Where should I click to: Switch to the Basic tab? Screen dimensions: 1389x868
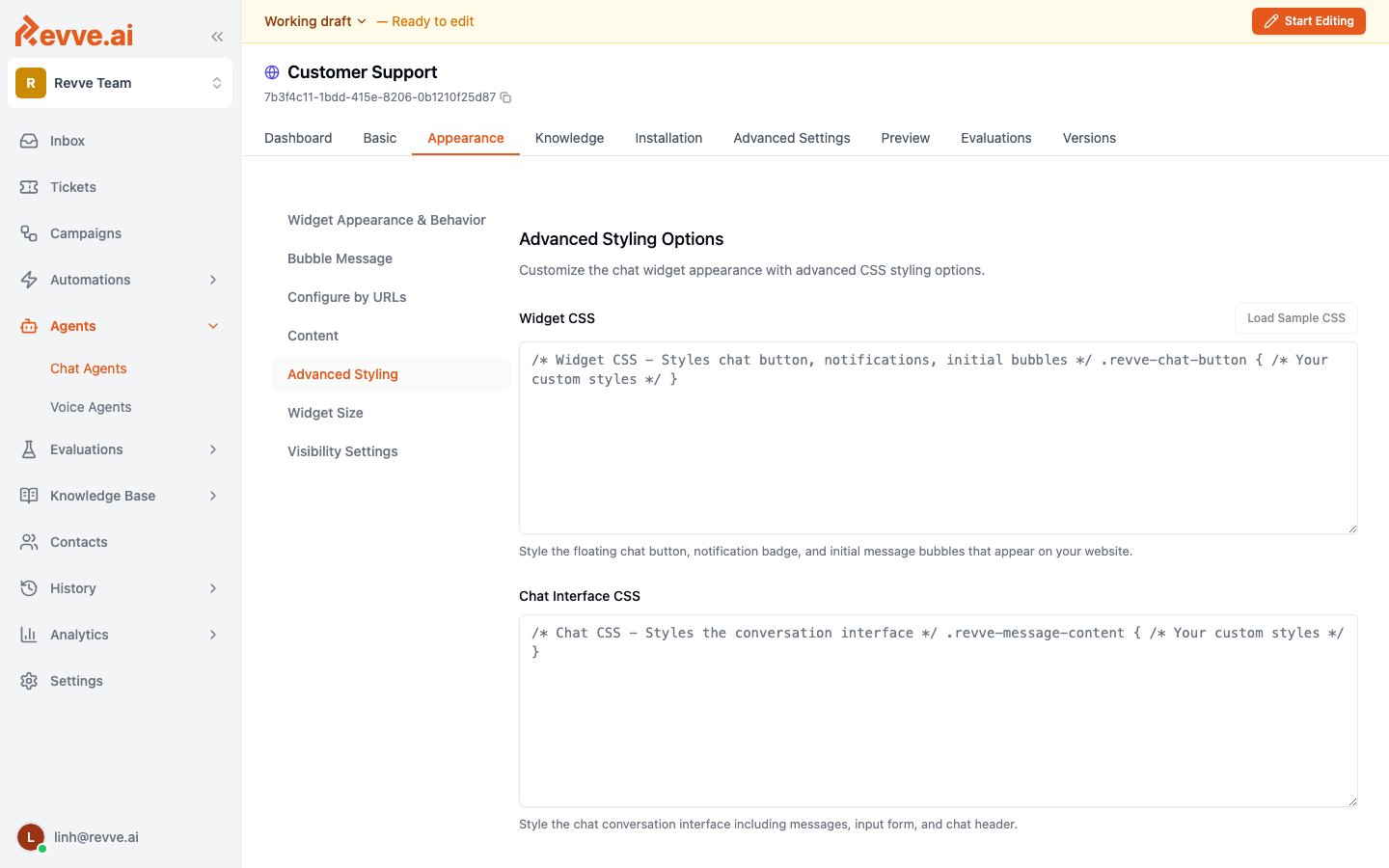[380, 138]
